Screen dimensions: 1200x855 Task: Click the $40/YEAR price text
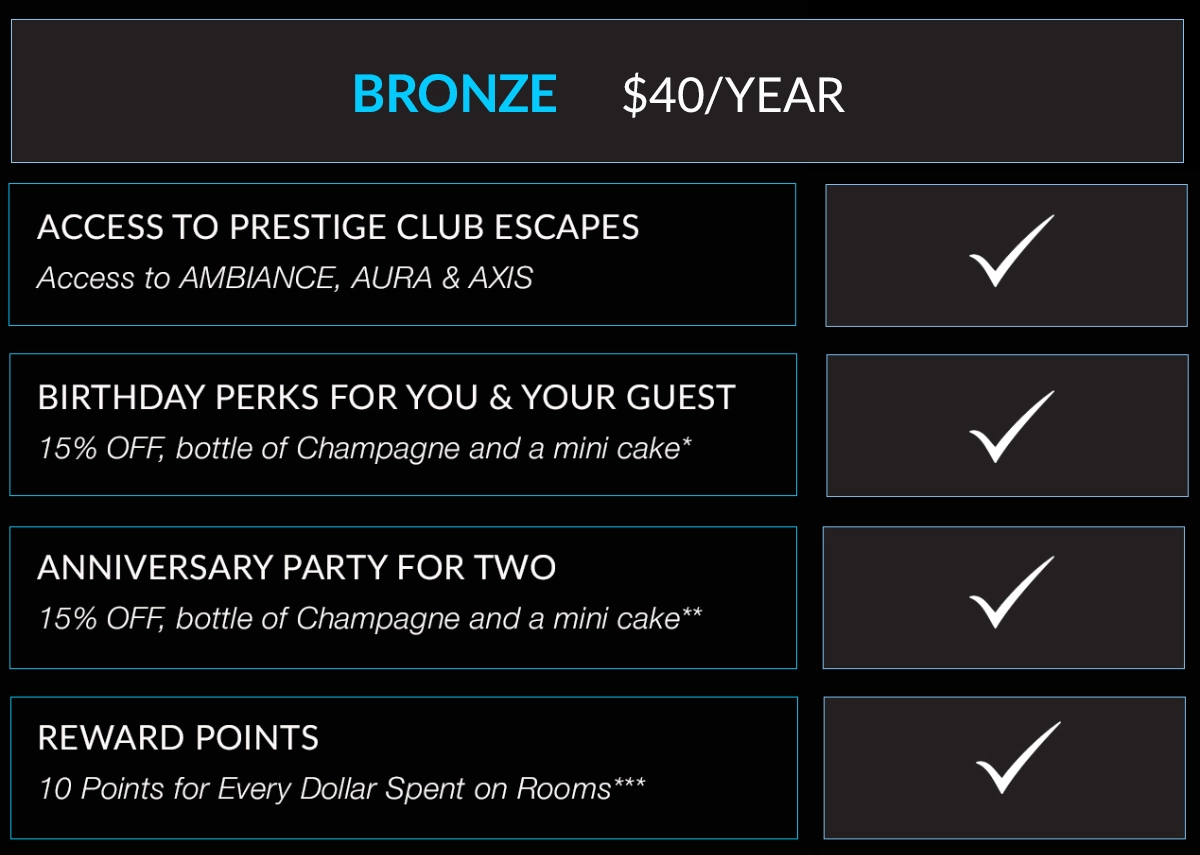[x=733, y=96]
